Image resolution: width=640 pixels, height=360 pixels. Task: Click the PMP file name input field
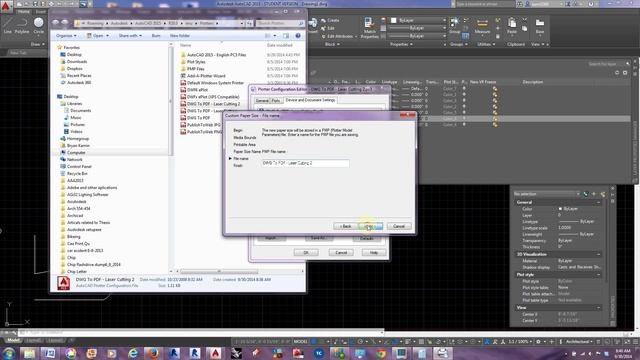(x=305, y=163)
